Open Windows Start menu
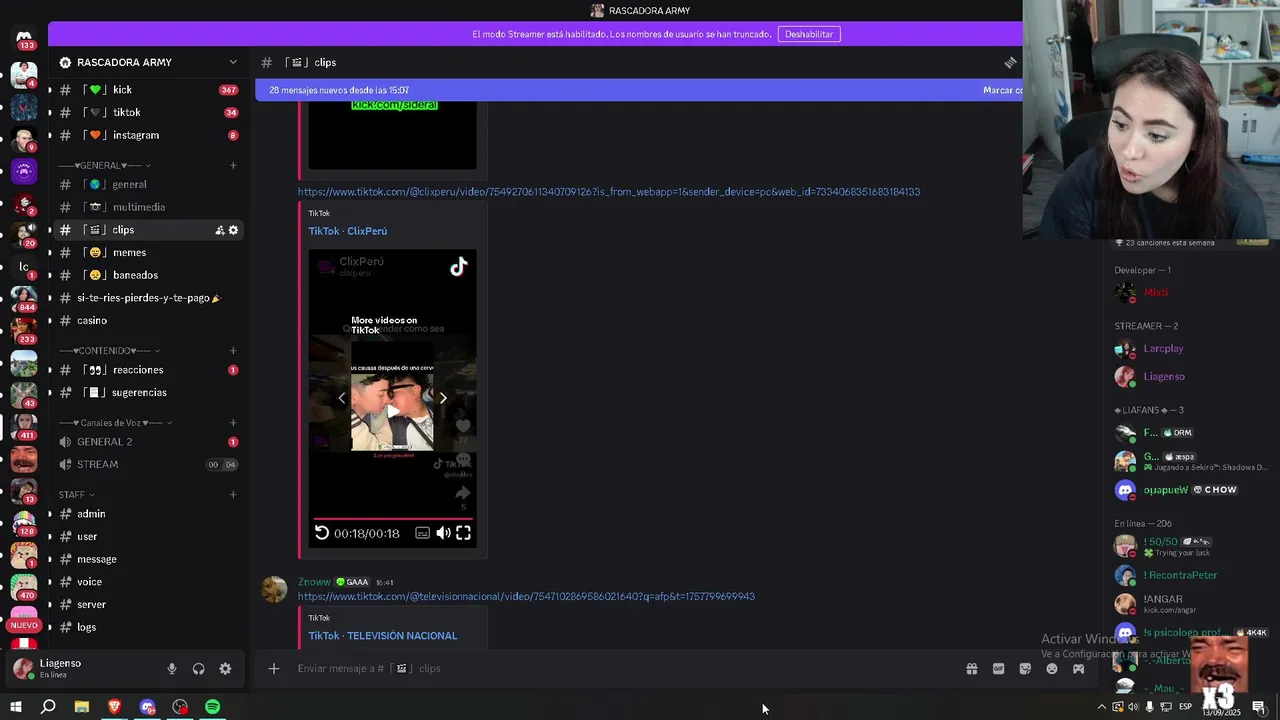Viewport: 1280px width, 720px height. click(16, 707)
